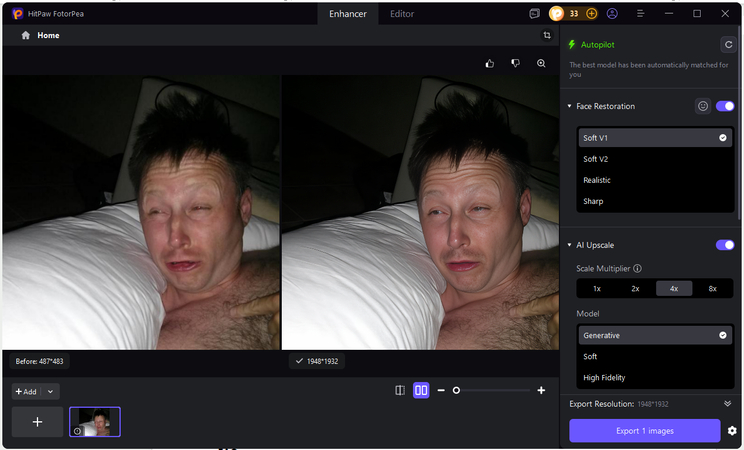
Task: Set scale multiplier to 1x
Action: click(x=597, y=289)
